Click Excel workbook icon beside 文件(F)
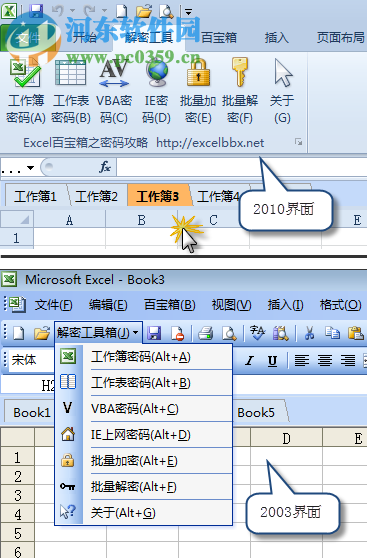Viewport: 367px width, 558px height. coord(16,305)
